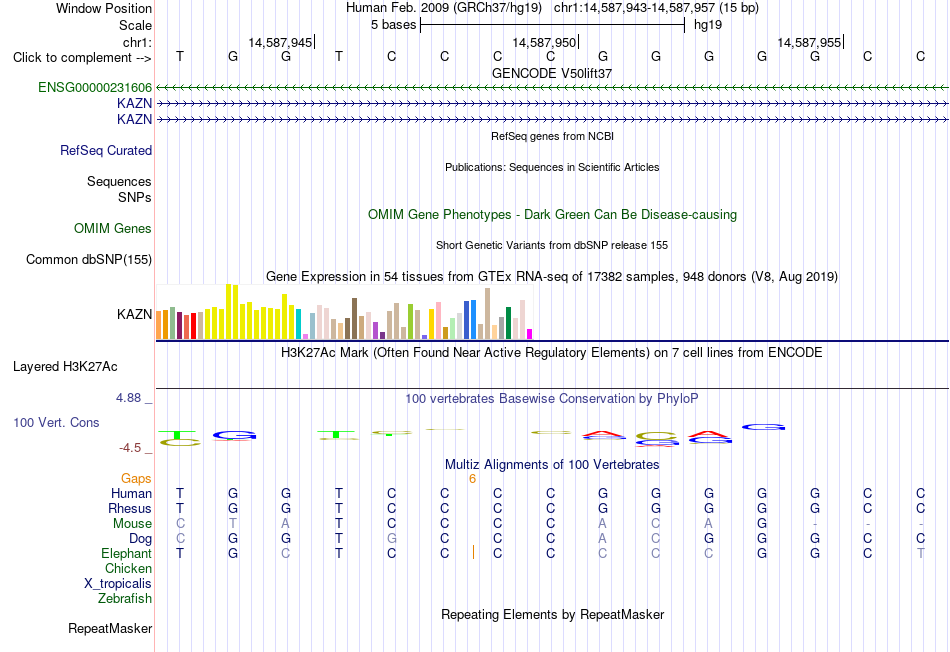Image resolution: width=950 pixels, height=652 pixels.
Task: Click Multiz Alignments of 100 Vertebrates title
Action: (x=552, y=465)
